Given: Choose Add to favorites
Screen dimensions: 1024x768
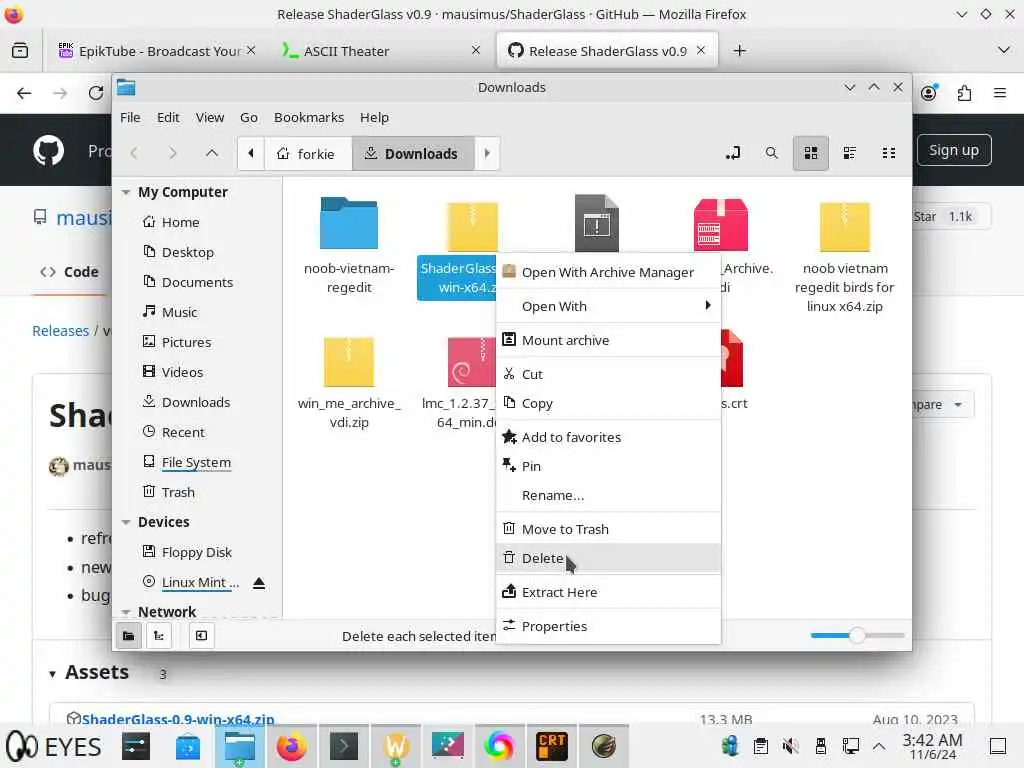Looking at the screenshot, I should 608,438.
